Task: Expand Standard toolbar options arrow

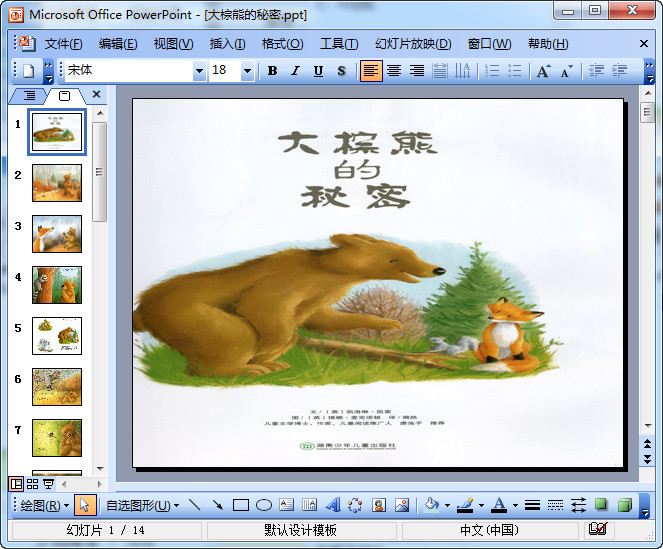Action: pos(49,71)
